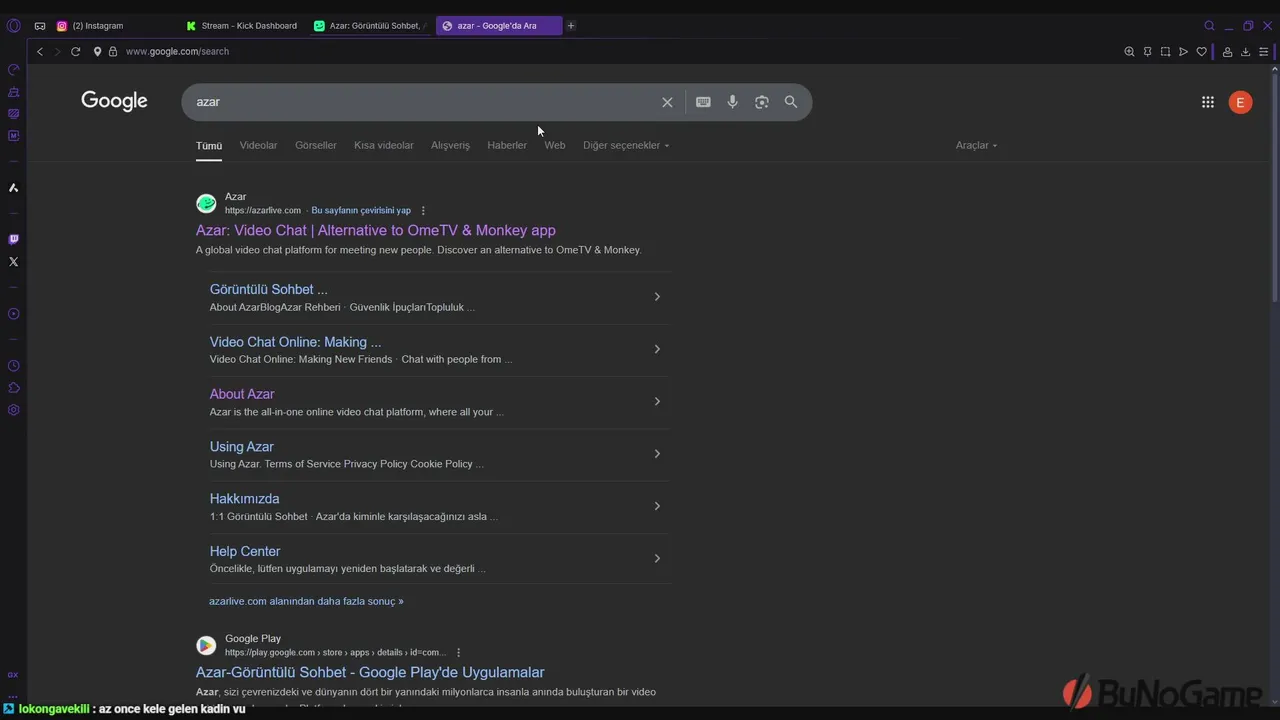The width and height of the screenshot is (1280, 720).
Task: Click chevron beside Using Azar
Action: (x=657, y=453)
